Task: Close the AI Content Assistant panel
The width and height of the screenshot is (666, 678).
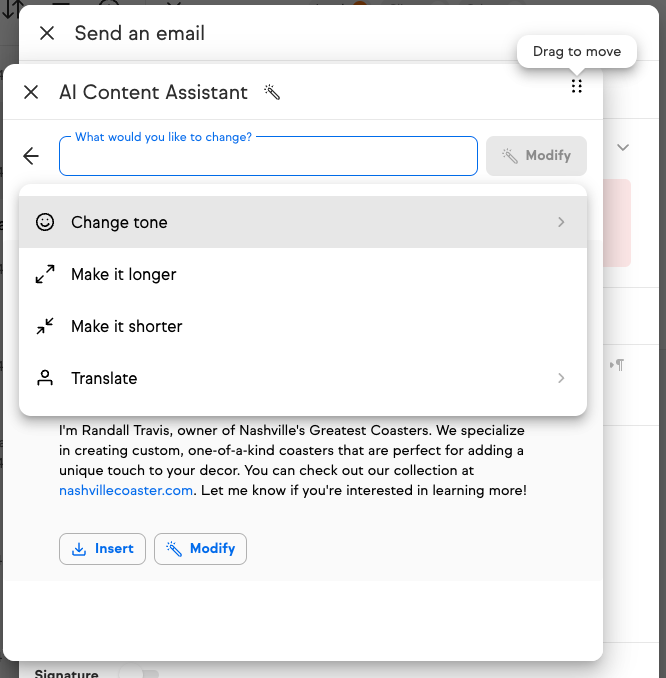Action: click(x=31, y=92)
